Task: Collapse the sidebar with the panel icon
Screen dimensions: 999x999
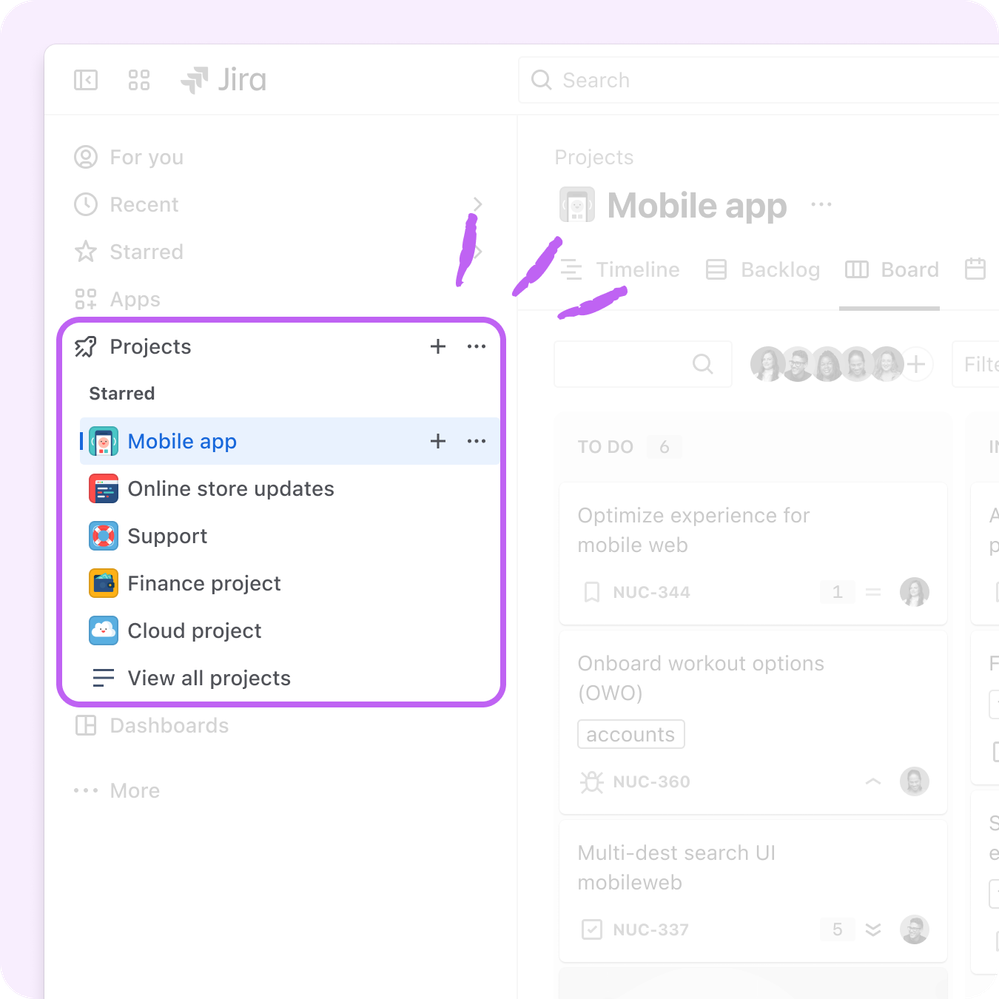Action: tap(86, 80)
